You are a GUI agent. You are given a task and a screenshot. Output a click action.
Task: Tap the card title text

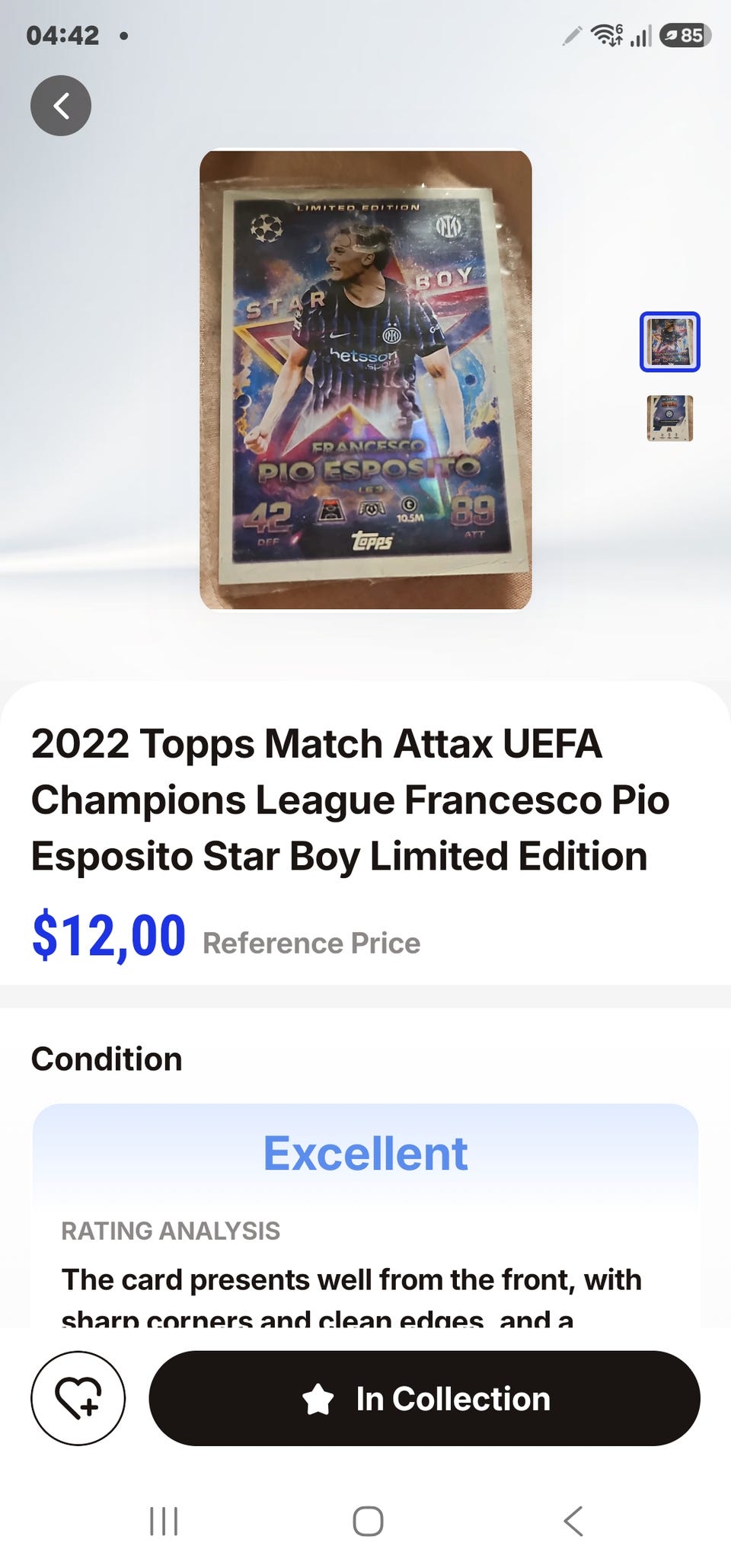(350, 800)
